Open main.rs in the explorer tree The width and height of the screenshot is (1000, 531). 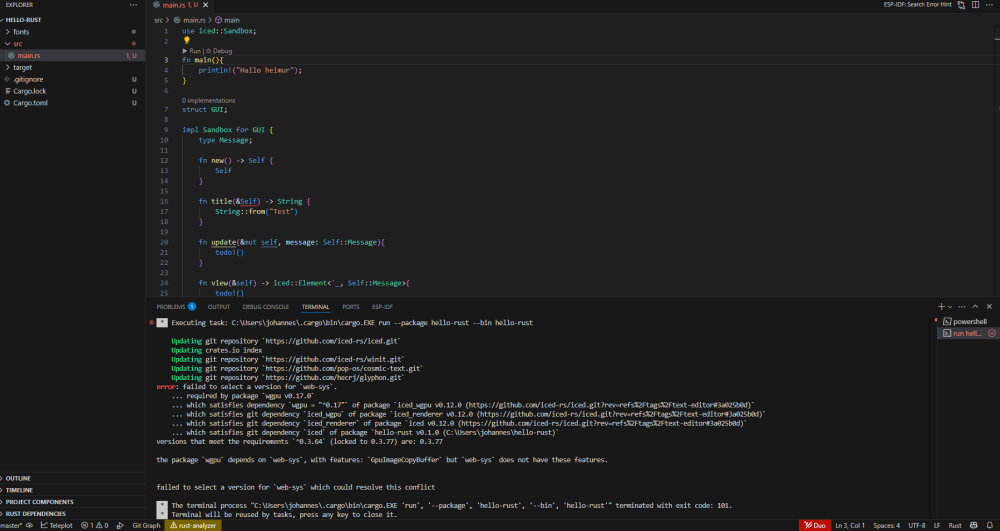click(x=29, y=55)
